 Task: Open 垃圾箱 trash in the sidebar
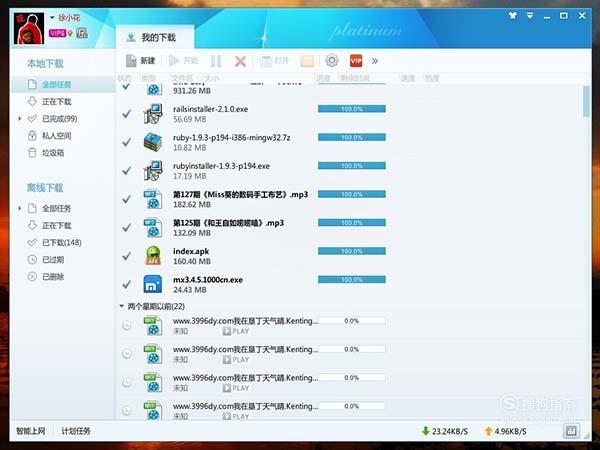pyautogui.click(x=55, y=153)
